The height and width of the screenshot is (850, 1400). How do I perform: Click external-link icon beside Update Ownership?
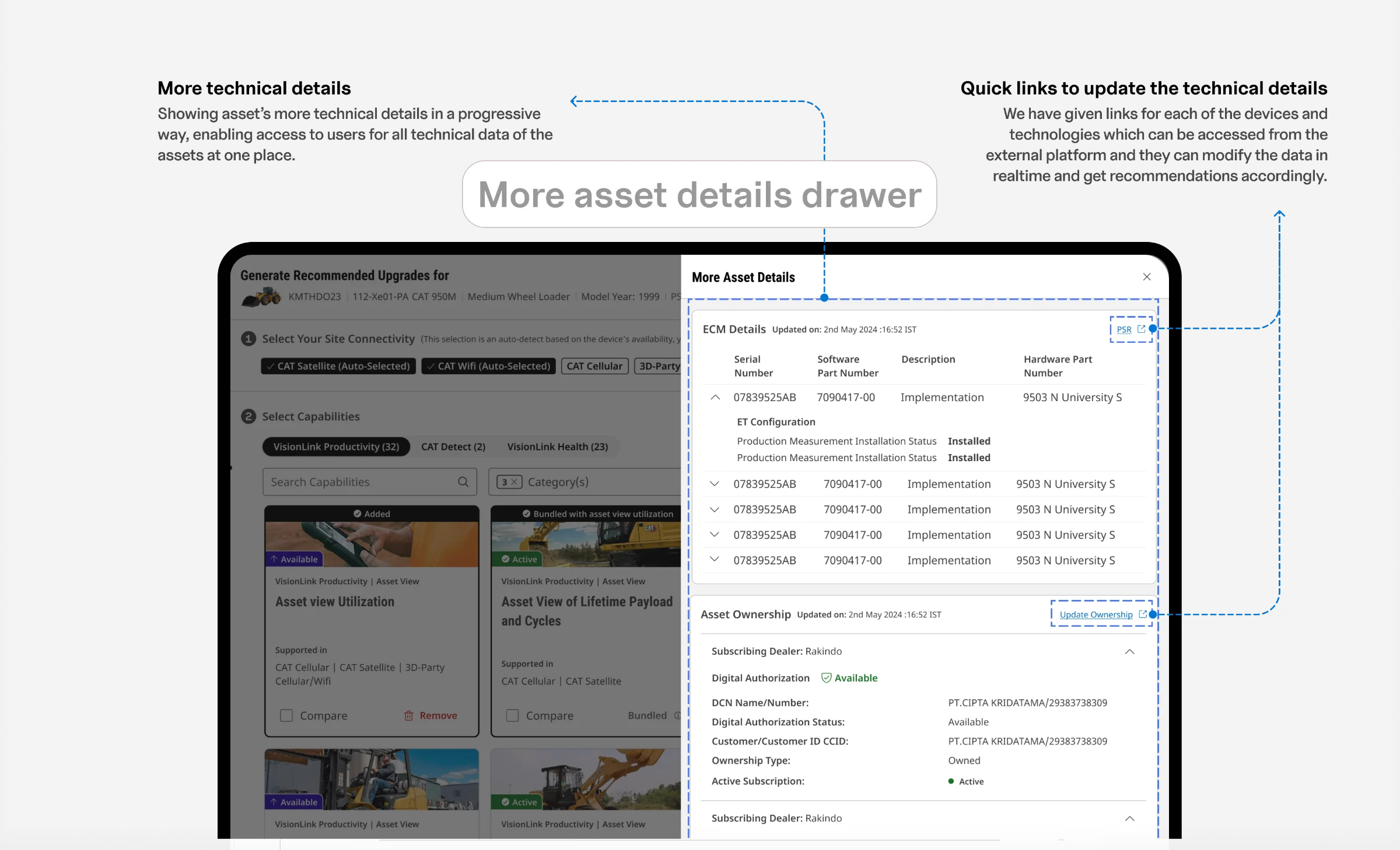(x=1143, y=614)
